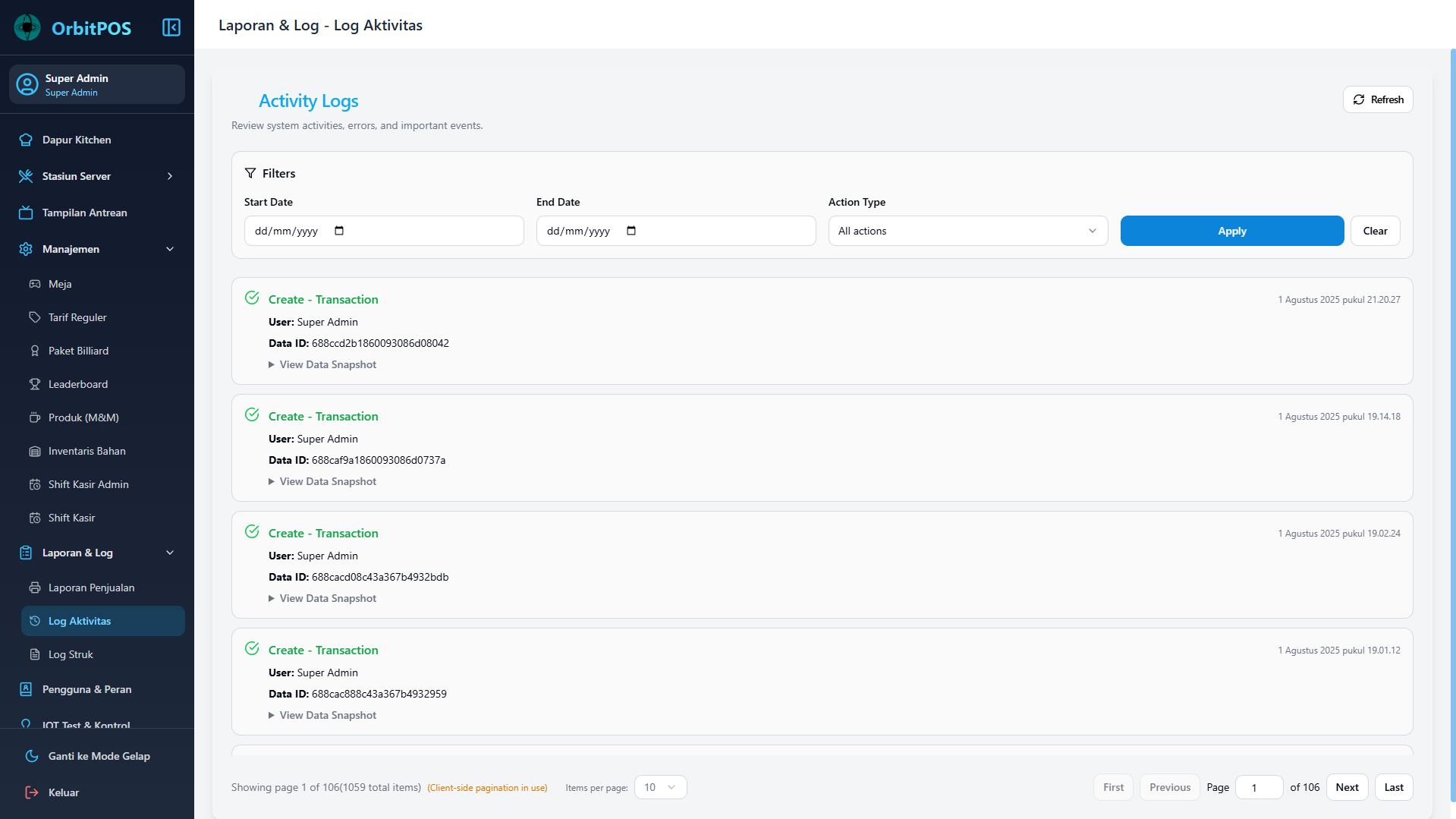Click the Apply filter button
This screenshot has width=1456, height=819.
[1231, 231]
